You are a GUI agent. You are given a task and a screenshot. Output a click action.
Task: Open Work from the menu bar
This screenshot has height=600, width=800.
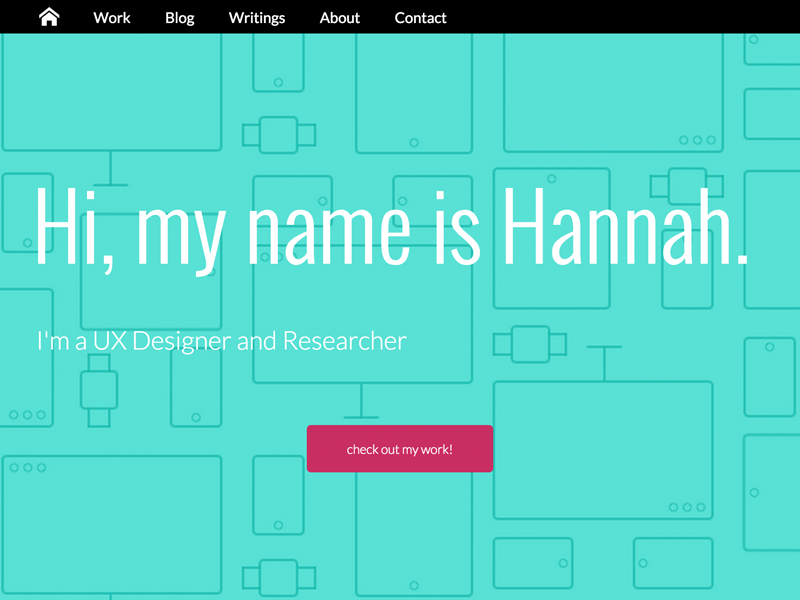coord(111,17)
